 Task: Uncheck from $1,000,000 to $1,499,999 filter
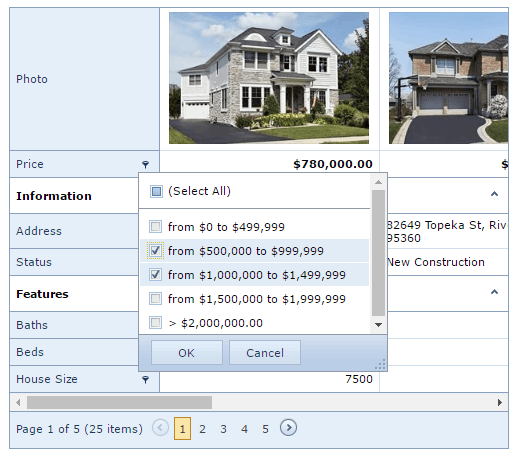pos(155,275)
